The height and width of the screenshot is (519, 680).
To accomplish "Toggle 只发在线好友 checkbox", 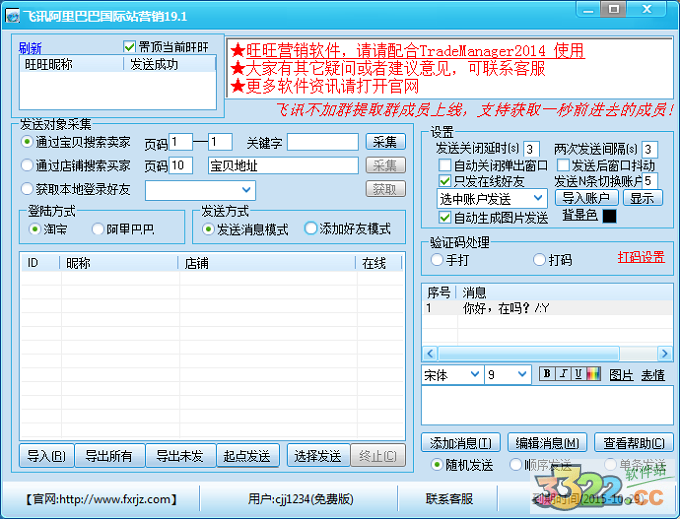I will pyautogui.click(x=445, y=182).
